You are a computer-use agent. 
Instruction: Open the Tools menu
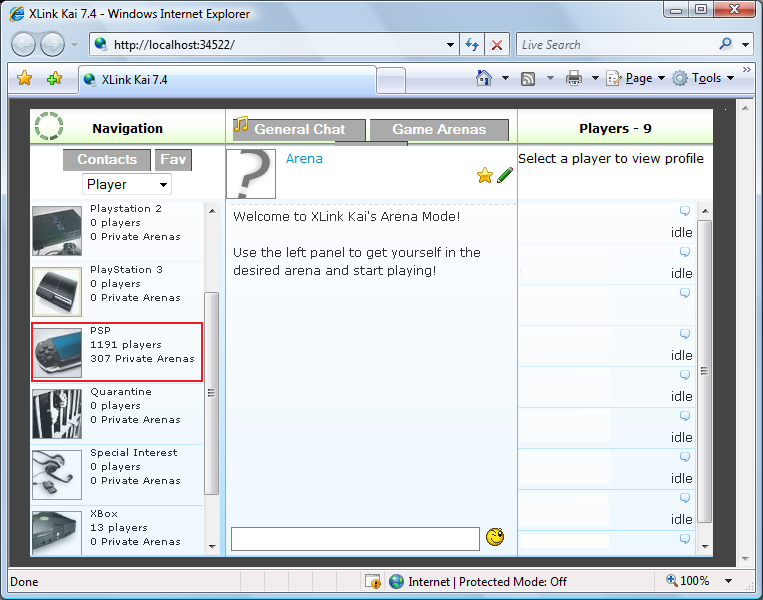(704, 78)
